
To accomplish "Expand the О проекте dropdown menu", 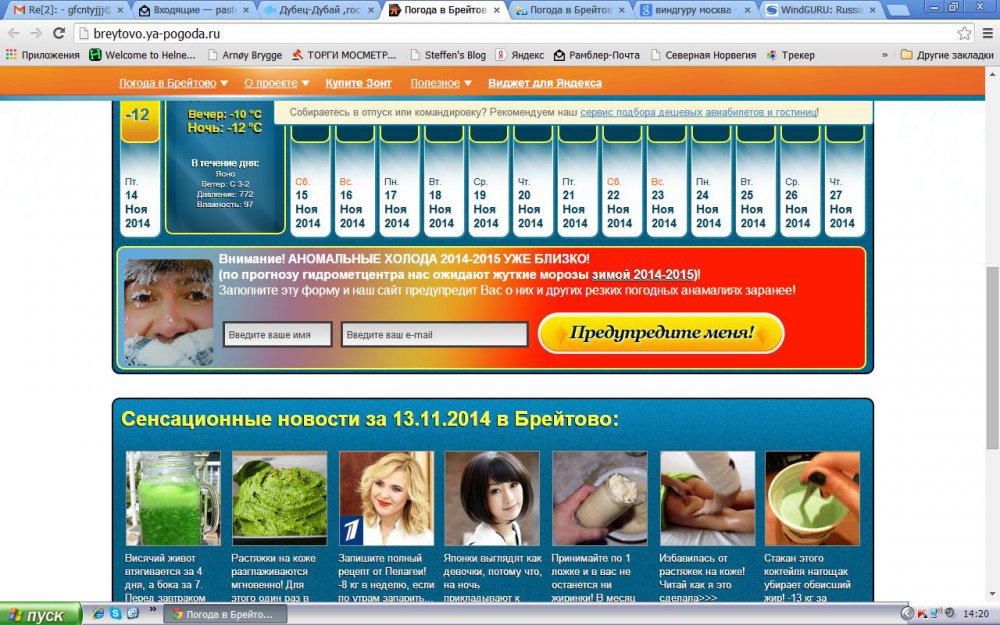I will (277, 83).
